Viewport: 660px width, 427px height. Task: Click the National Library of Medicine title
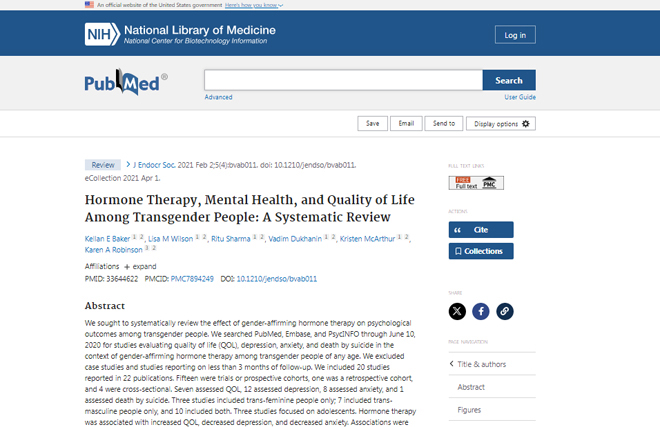click(x=200, y=30)
